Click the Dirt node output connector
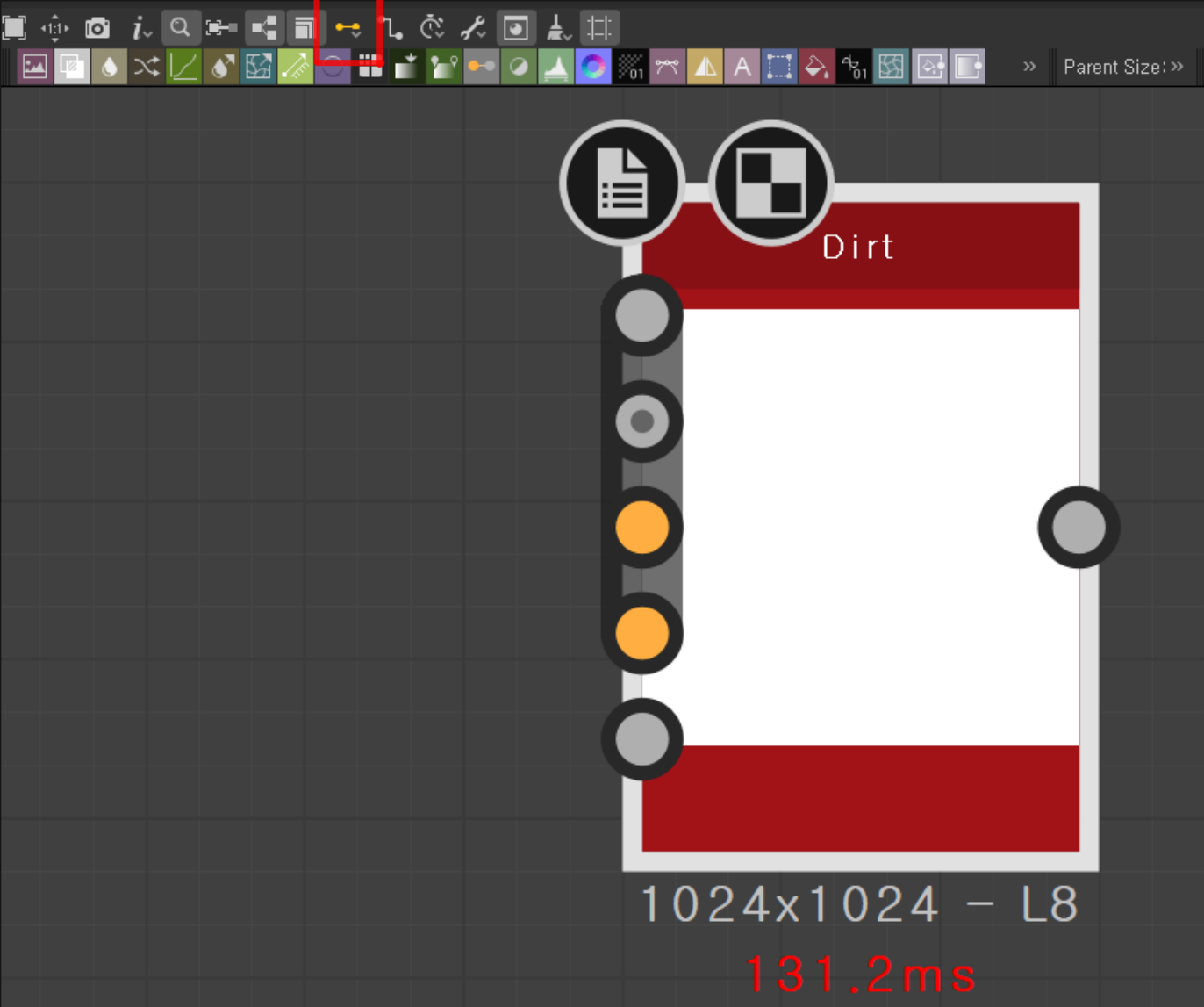1204x1007 pixels. click(1079, 528)
